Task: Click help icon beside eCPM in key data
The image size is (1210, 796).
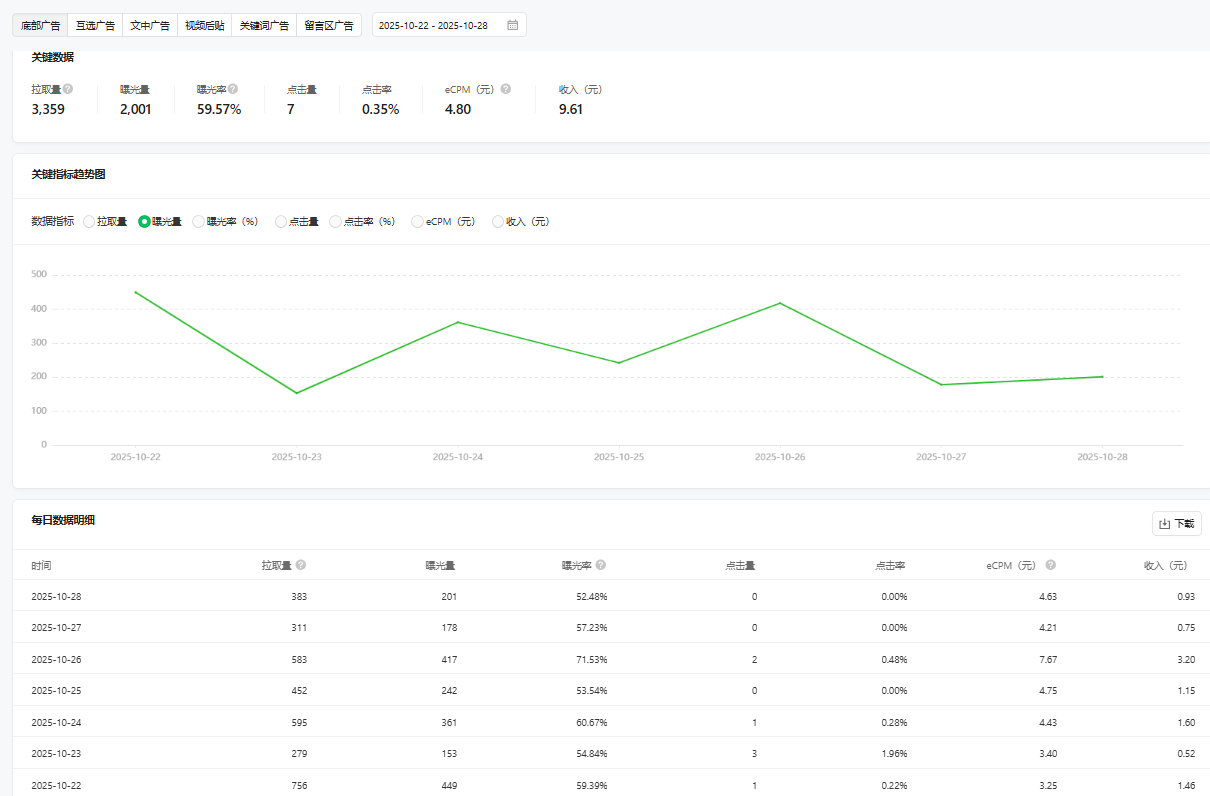Action: point(506,89)
